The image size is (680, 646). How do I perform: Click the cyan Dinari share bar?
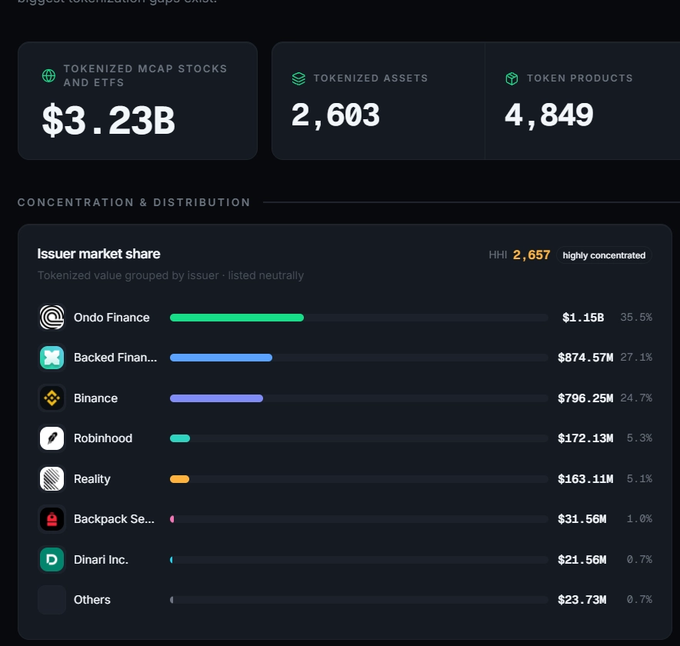tap(171, 560)
